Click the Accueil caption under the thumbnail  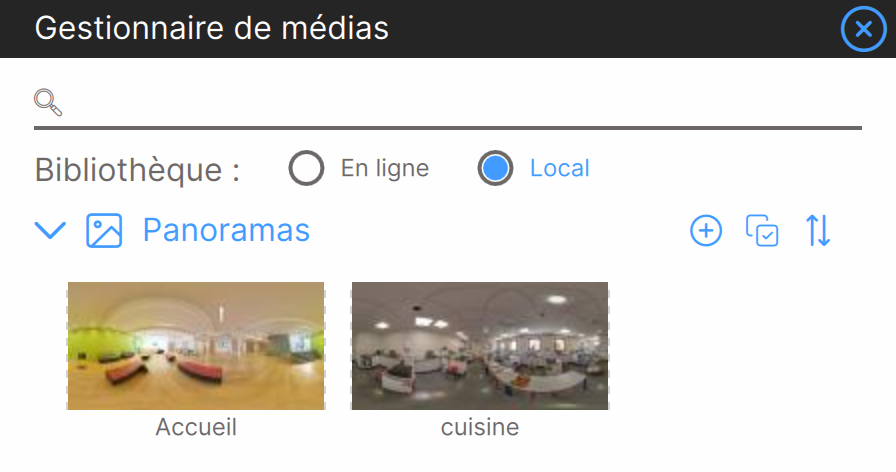[196, 427]
